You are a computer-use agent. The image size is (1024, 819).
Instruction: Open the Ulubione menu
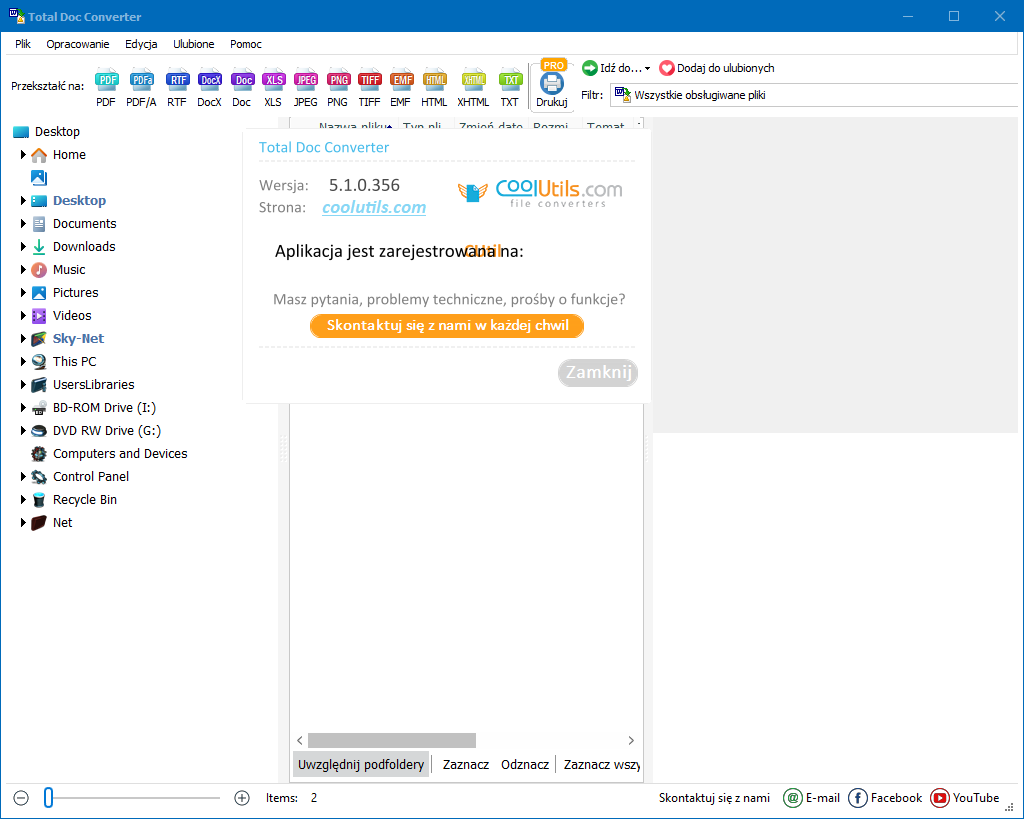click(x=193, y=44)
